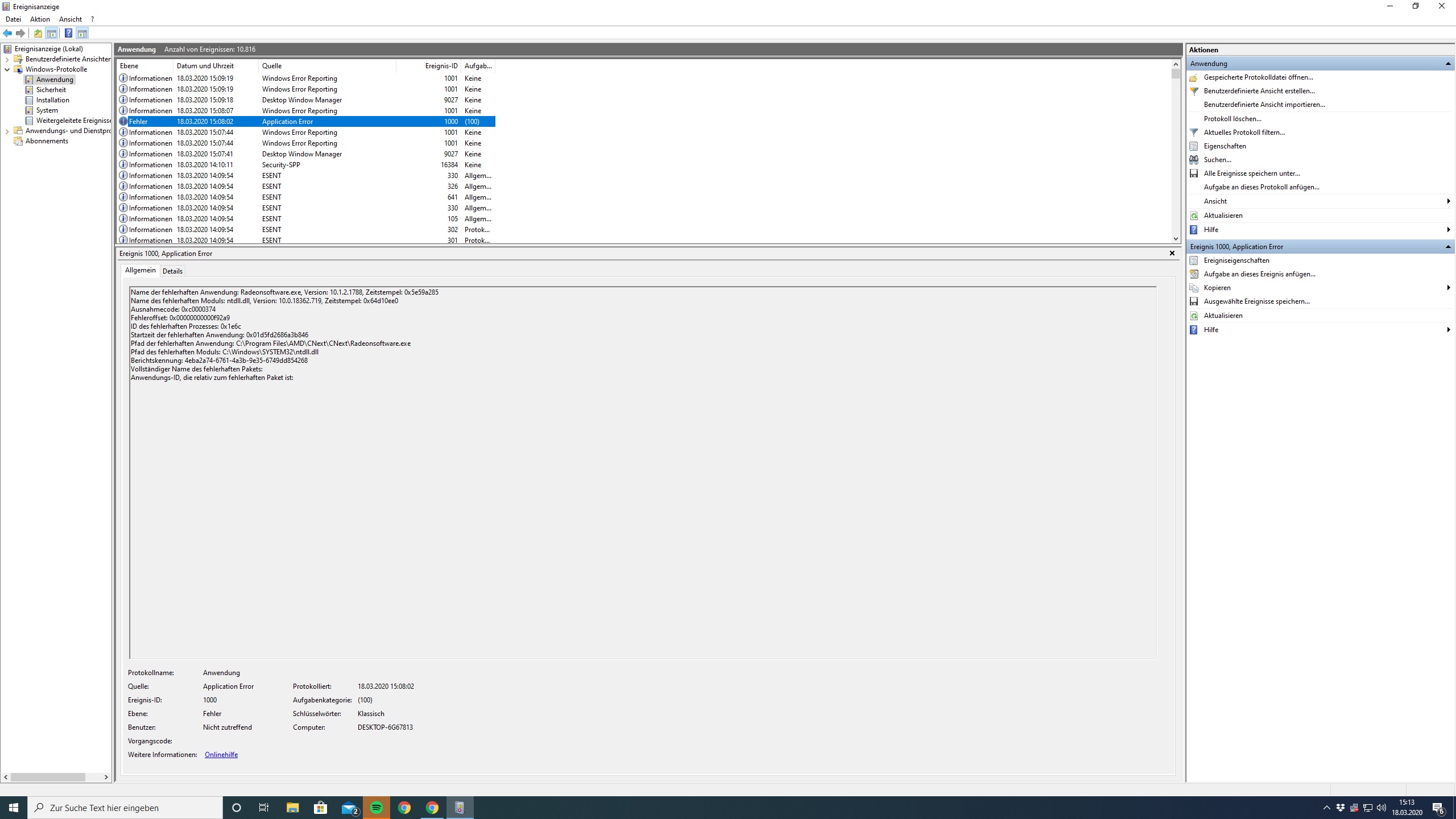Open saved log via 'Gespeicherte Protokolldatei öffnen' icon
Image resolution: width=1456 pixels, height=819 pixels.
pos(1194,77)
